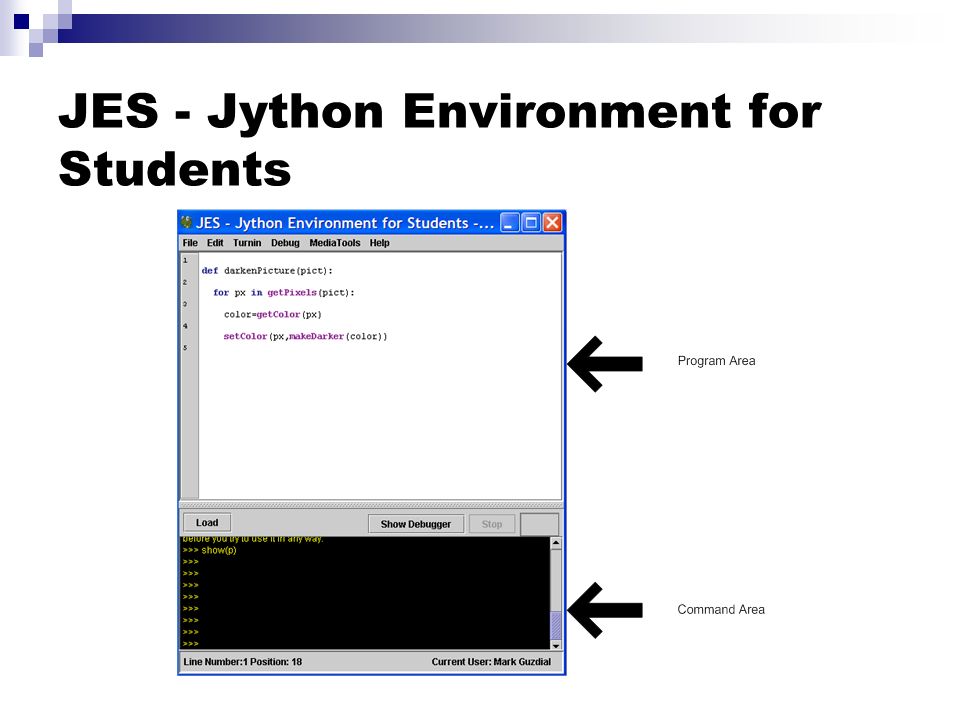Open the File menu

[190, 243]
